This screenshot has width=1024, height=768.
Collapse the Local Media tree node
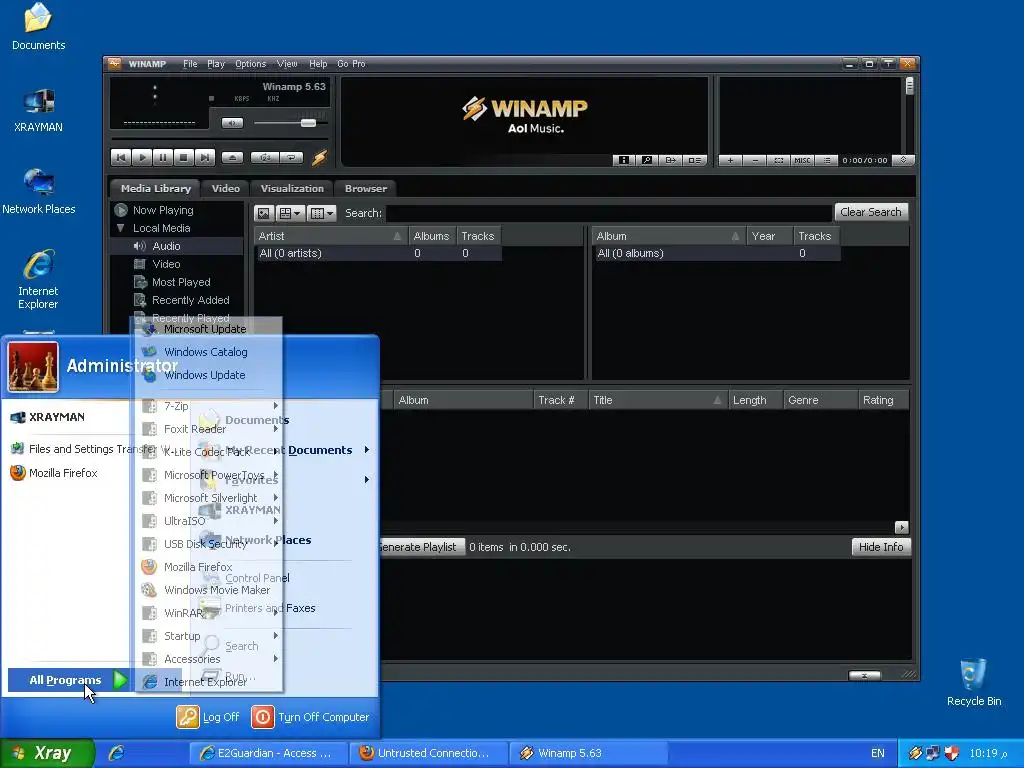(120, 228)
